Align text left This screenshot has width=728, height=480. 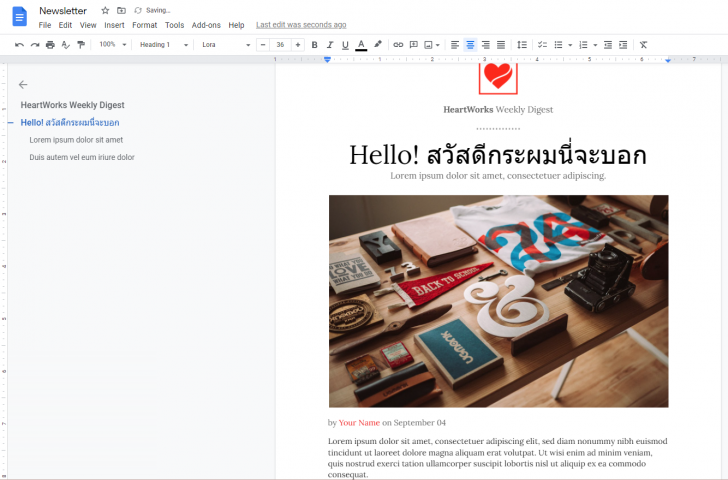455,45
